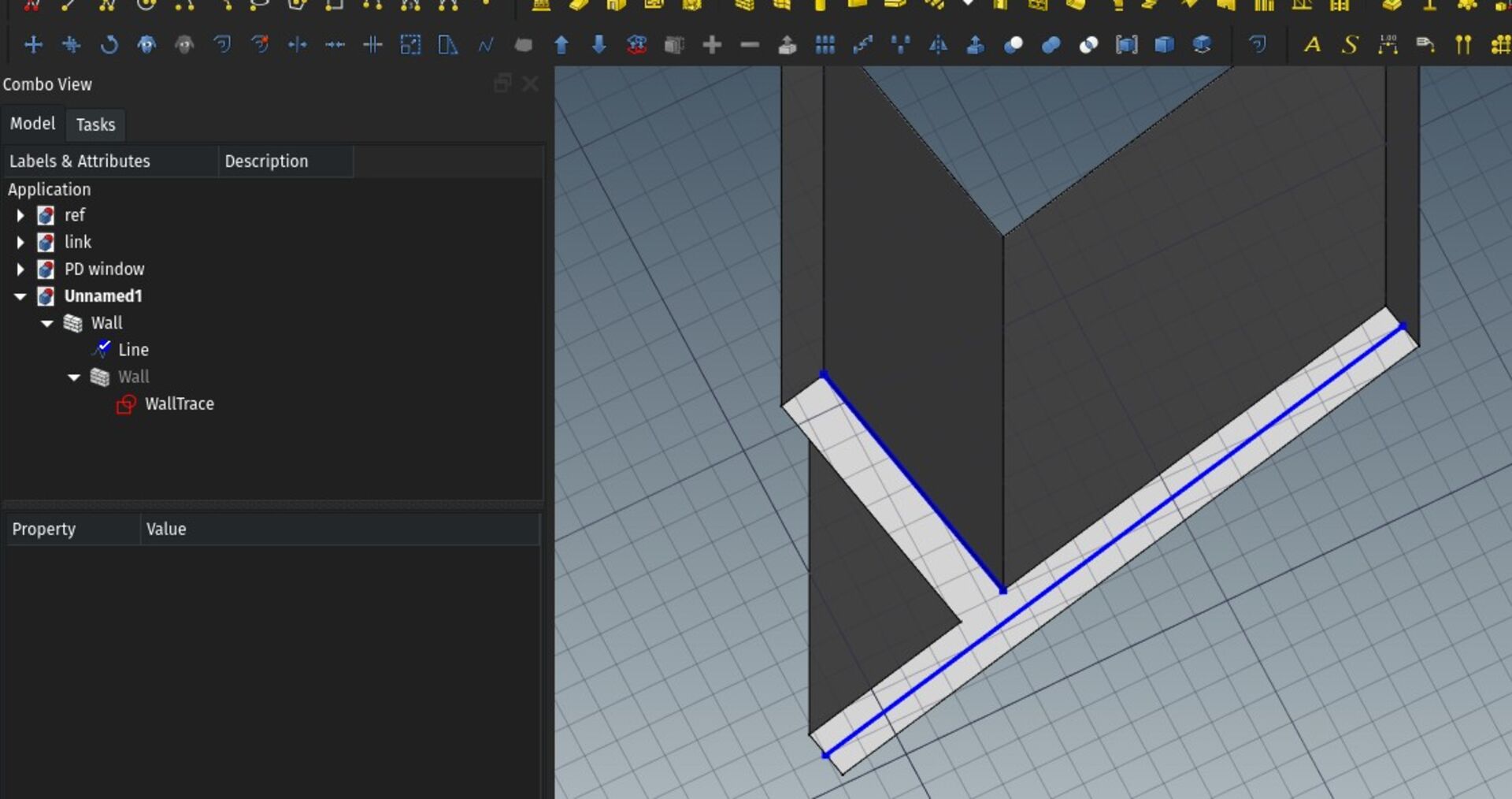Click the Axis tool two-pin icon
This screenshot has width=1512, height=799.
pyautogui.click(x=1463, y=45)
